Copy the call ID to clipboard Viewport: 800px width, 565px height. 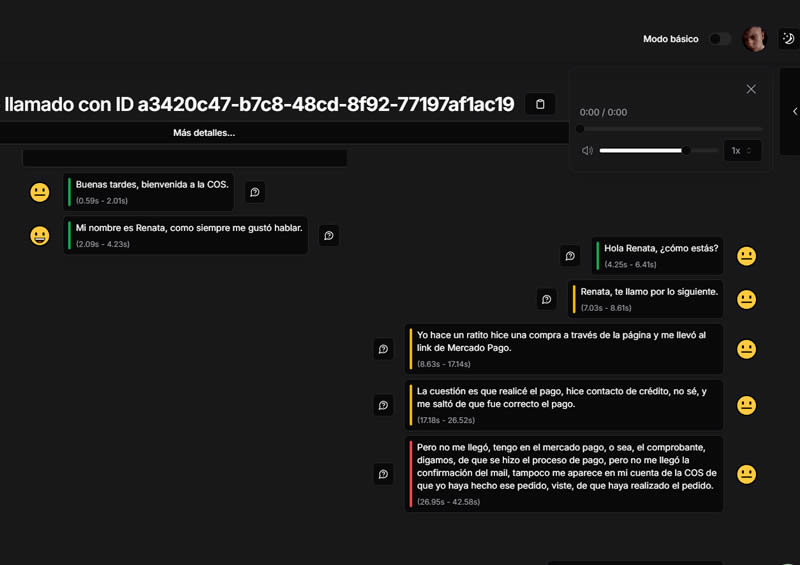pos(540,104)
